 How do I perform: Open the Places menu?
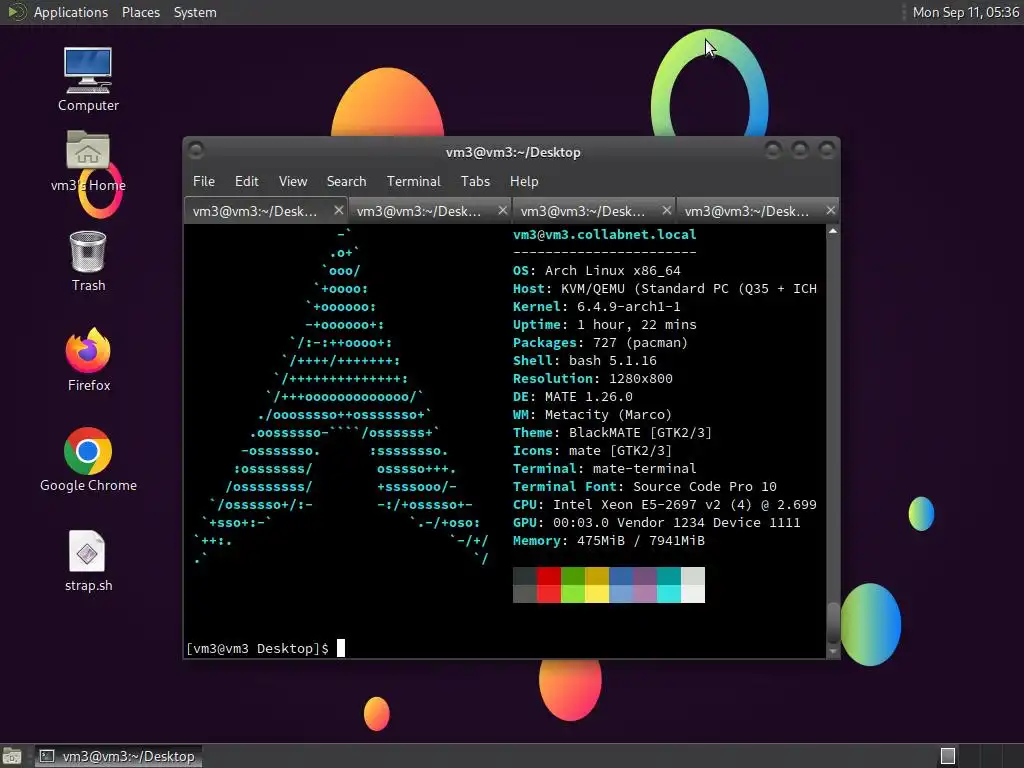(140, 12)
